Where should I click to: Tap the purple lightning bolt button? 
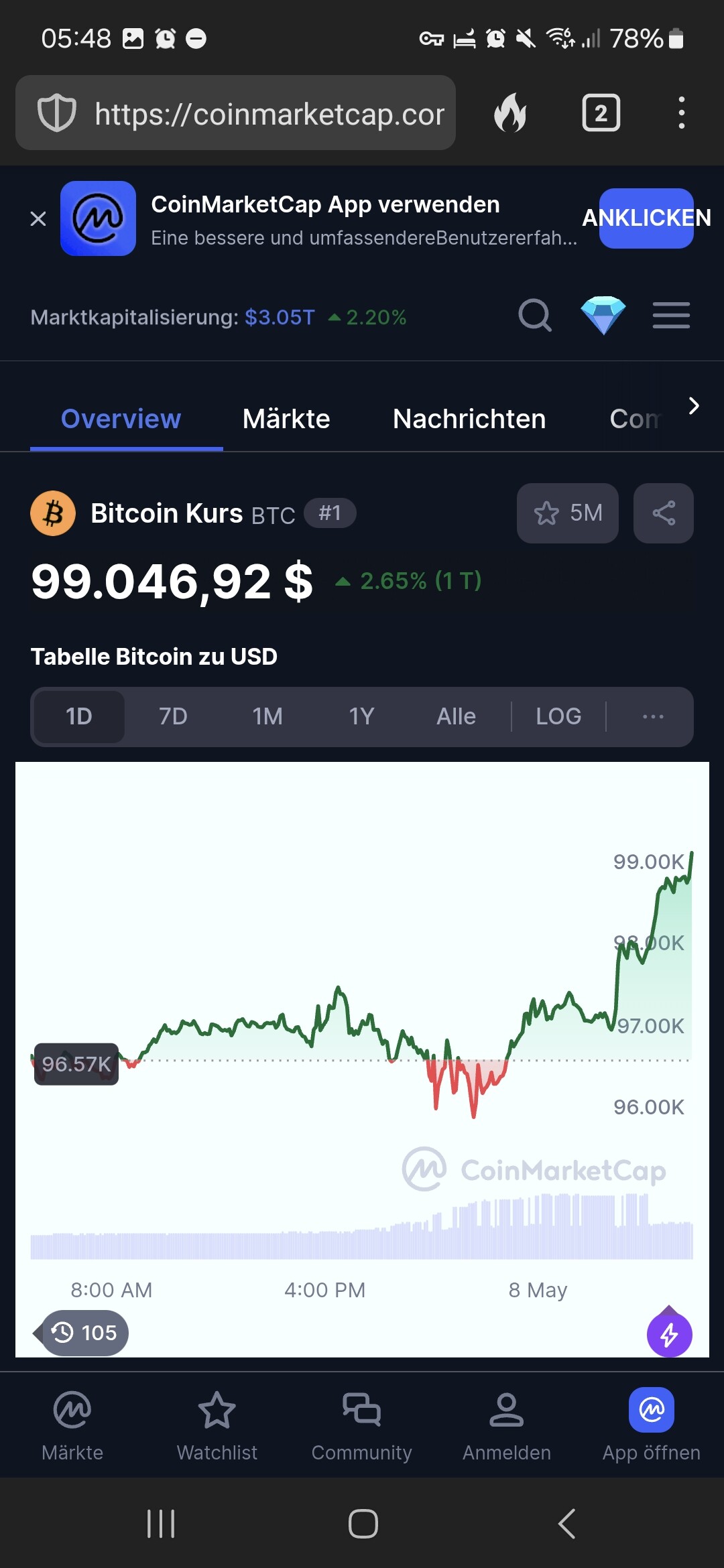669,1335
